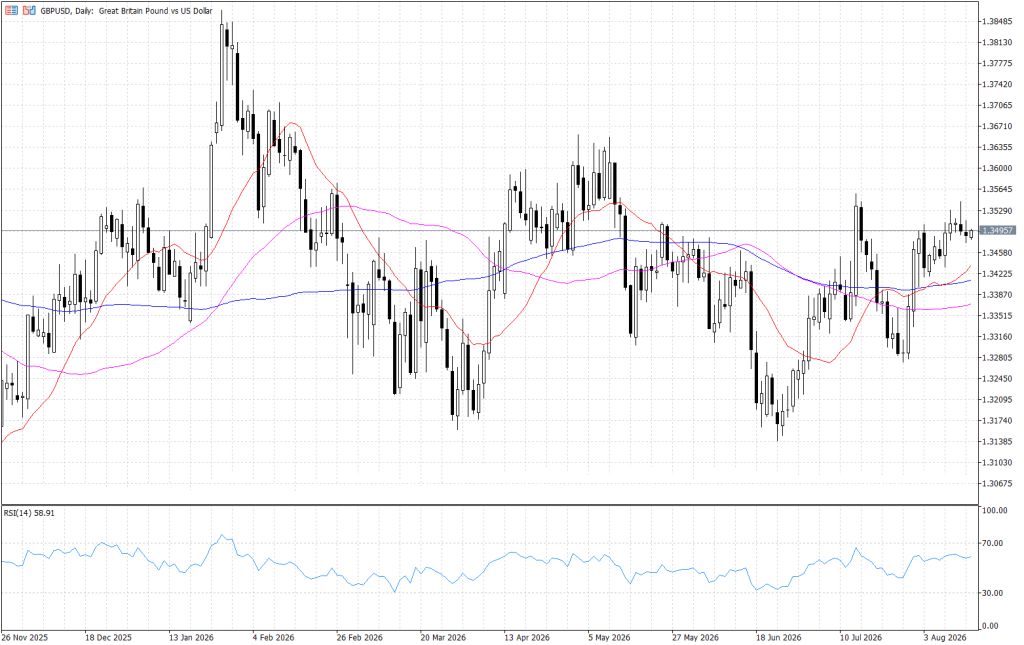Click the 3 Aug 2026 date label
Image resolution: width=1024 pixels, height=645 pixels.
944,637
